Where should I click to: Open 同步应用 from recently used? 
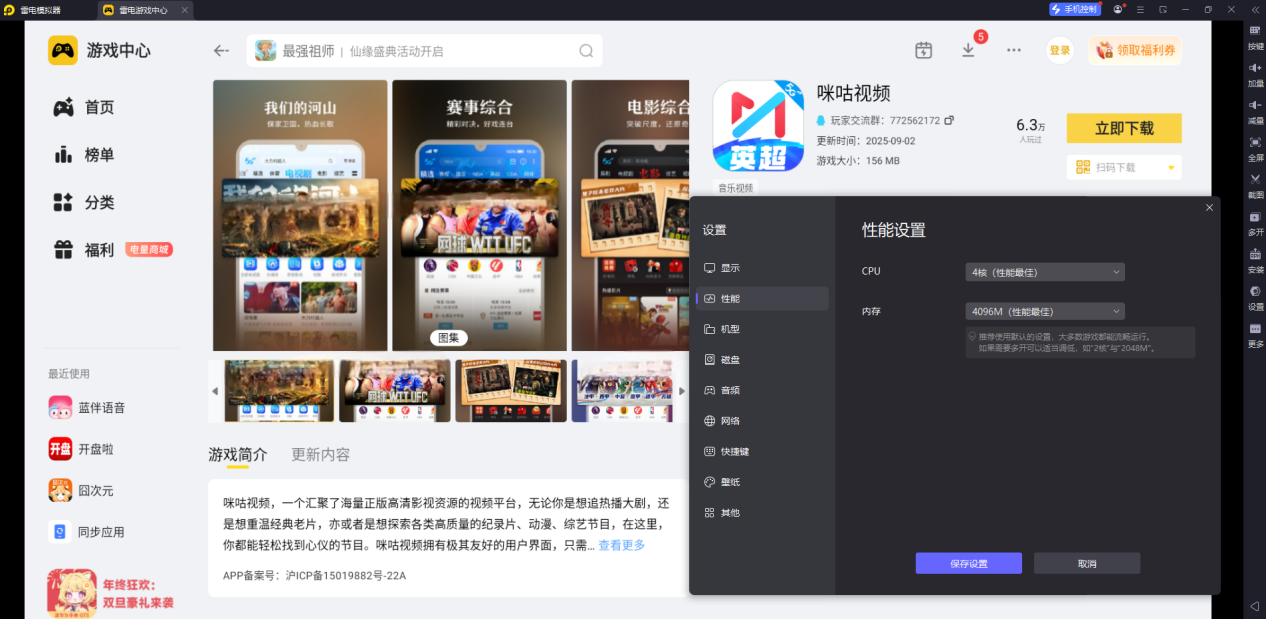pyautogui.click(x=87, y=532)
